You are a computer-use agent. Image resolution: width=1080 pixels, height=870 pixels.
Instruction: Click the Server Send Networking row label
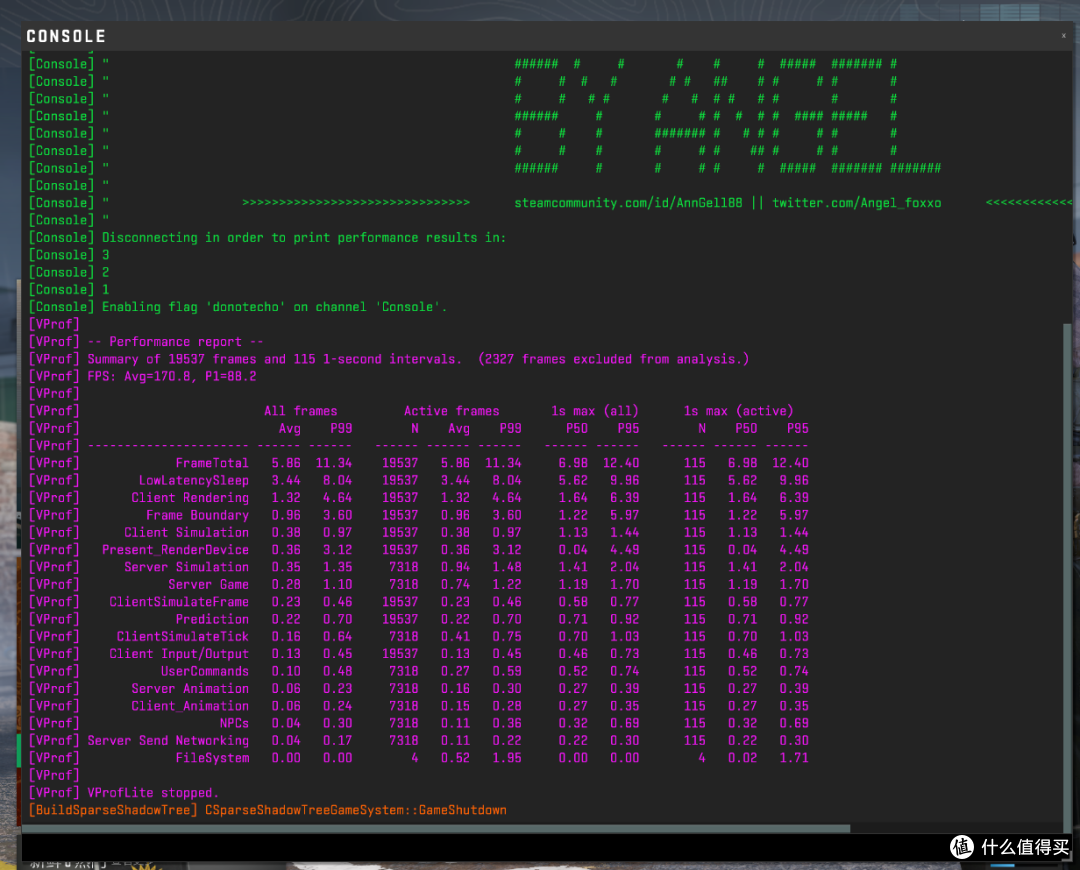coord(168,740)
